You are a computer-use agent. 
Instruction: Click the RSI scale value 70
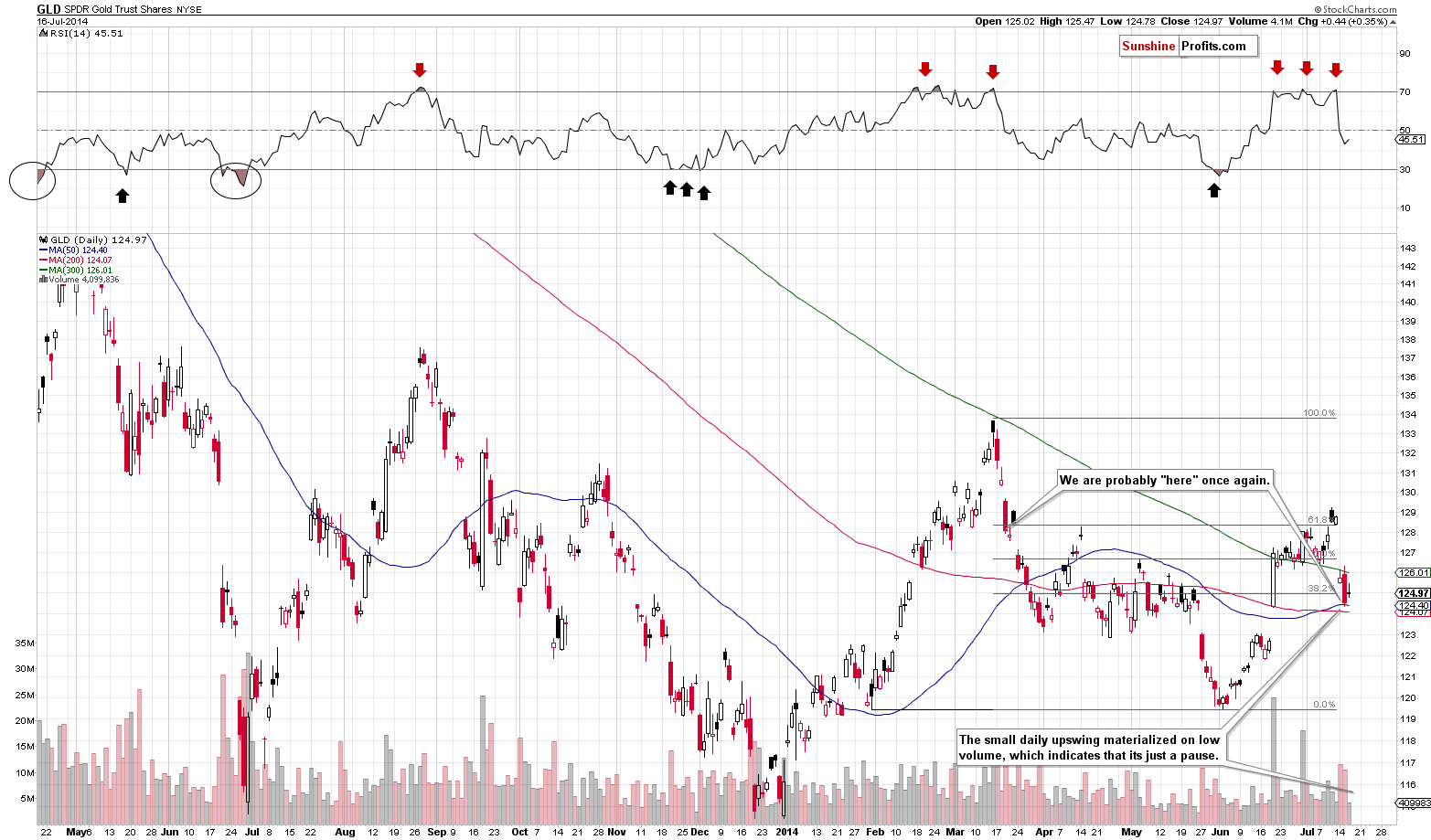(1405, 91)
